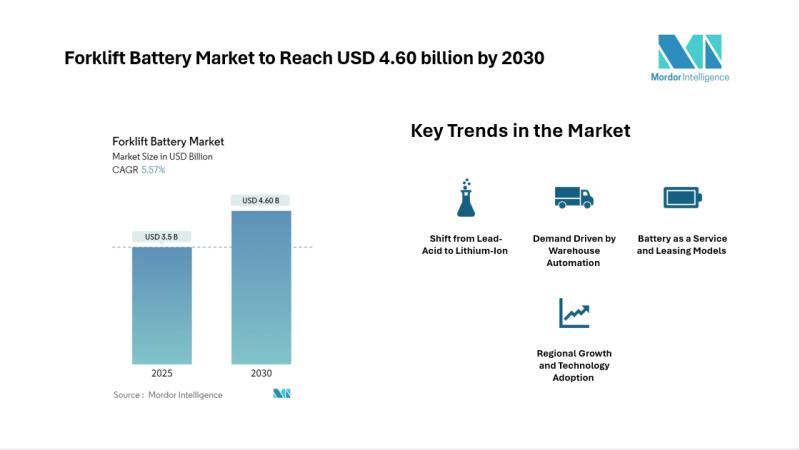The image size is (800, 450).
Task: Select the main headline about USD 4.60 billion
Action: 304,58
